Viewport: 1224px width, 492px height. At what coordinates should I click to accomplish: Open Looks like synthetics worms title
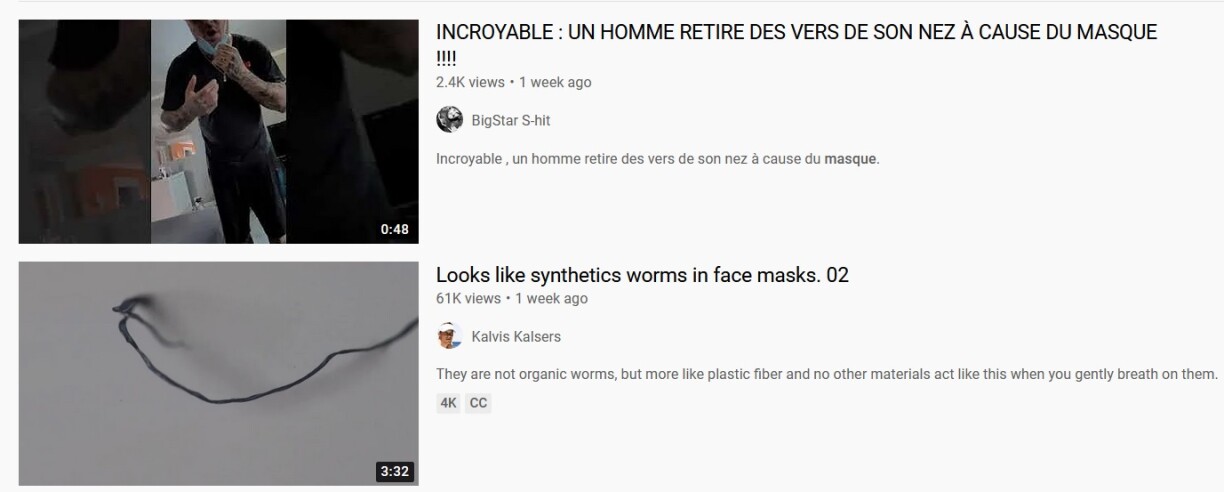pyautogui.click(x=642, y=274)
